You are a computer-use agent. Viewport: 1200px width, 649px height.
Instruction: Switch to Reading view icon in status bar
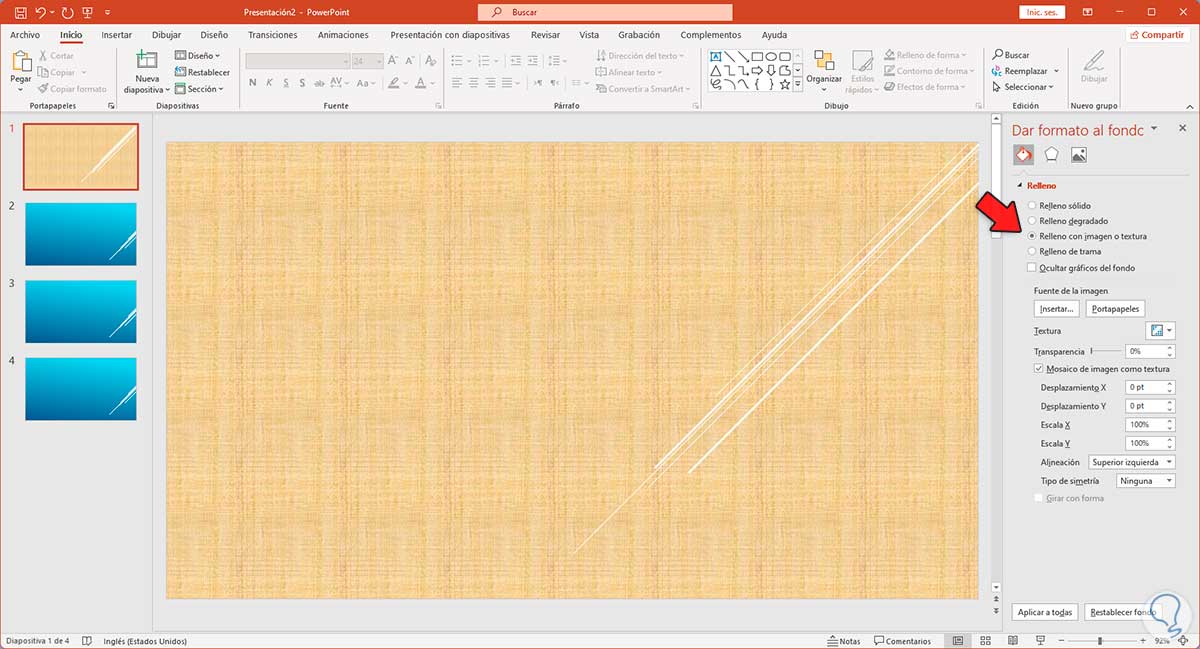1012,641
